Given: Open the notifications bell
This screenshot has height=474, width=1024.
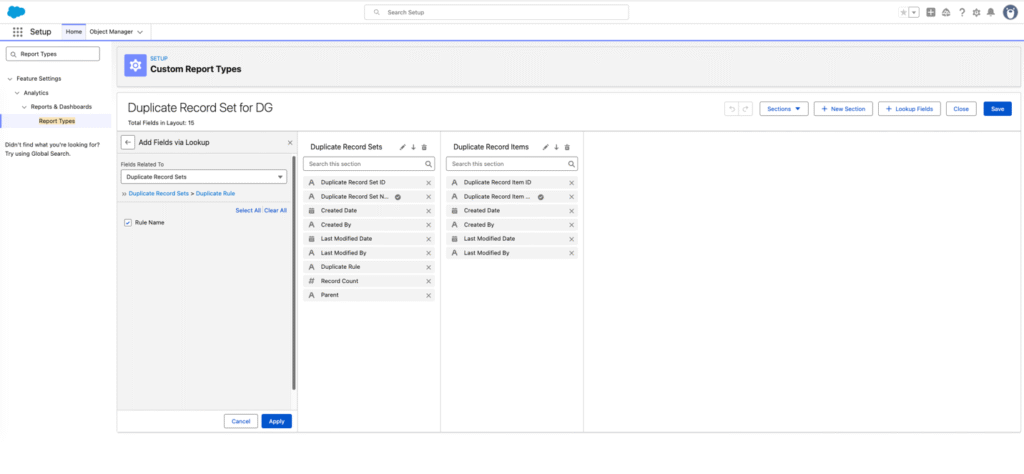Looking at the screenshot, I should (991, 12).
